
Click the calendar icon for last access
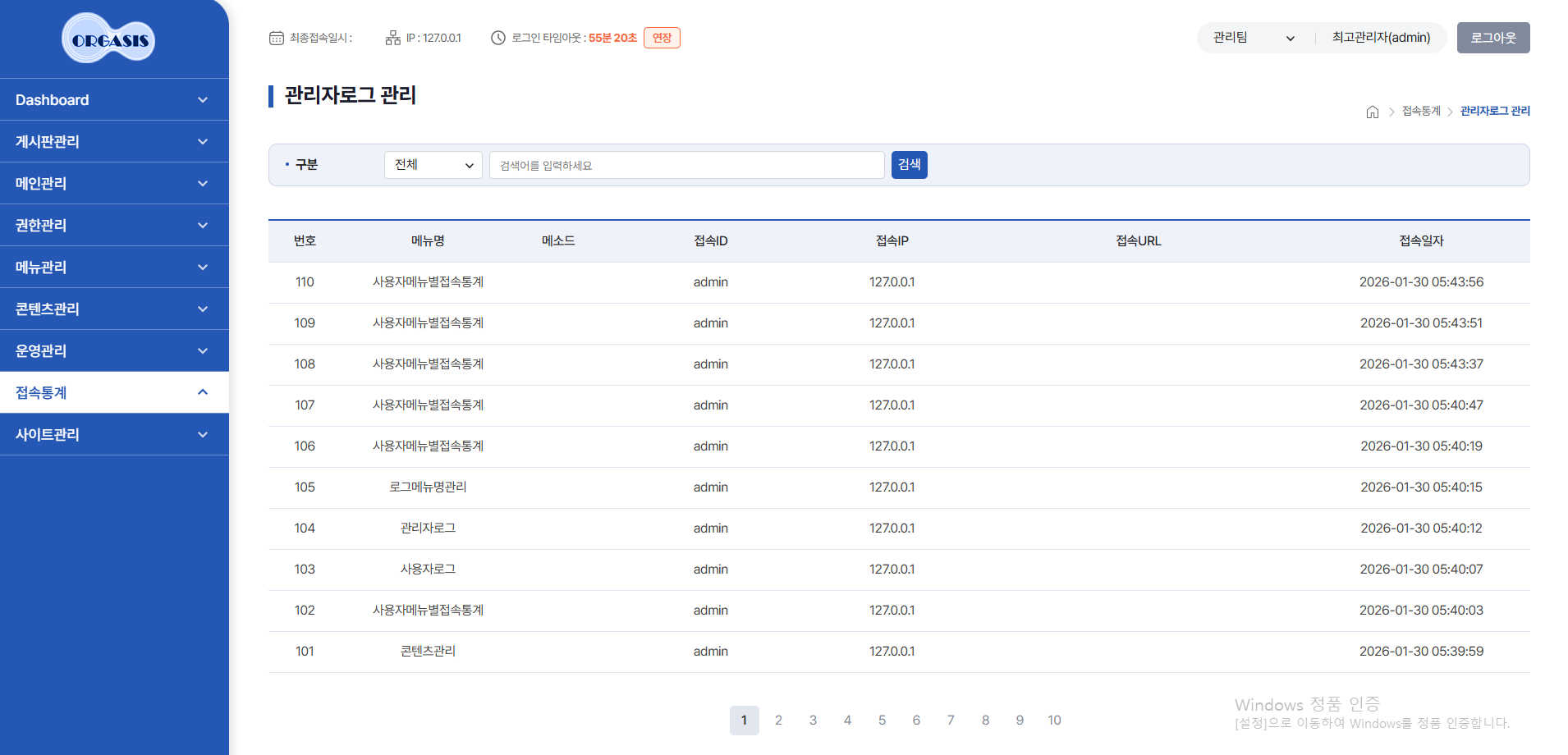point(277,38)
